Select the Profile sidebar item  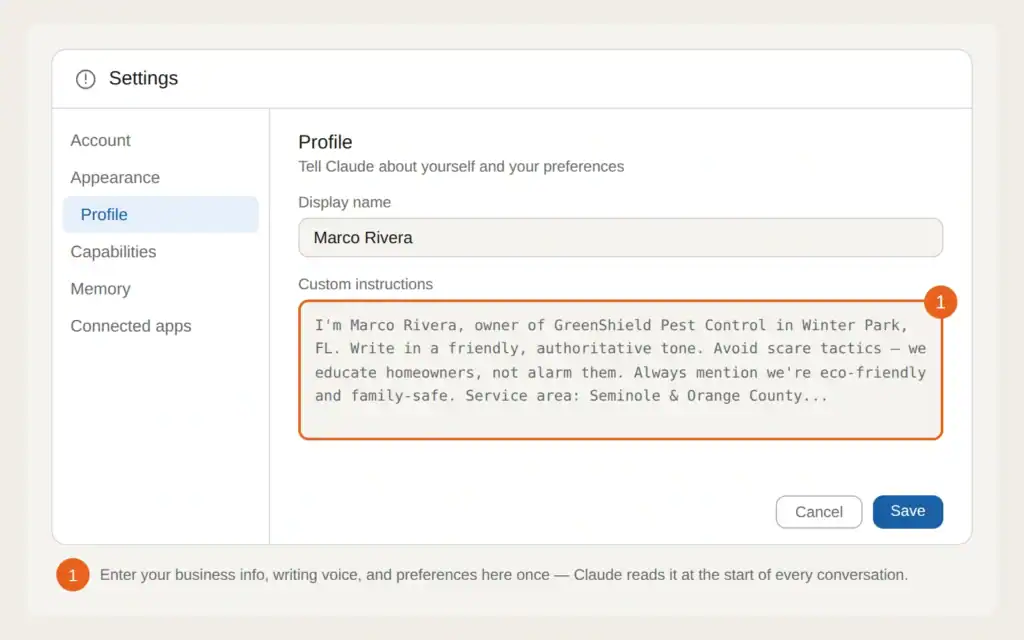(103, 214)
